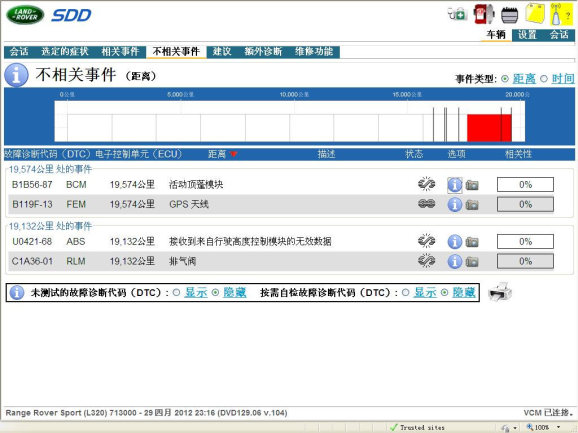Open the 设置 top-right tab
The height and width of the screenshot is (433, 578).
click(527, 35)
